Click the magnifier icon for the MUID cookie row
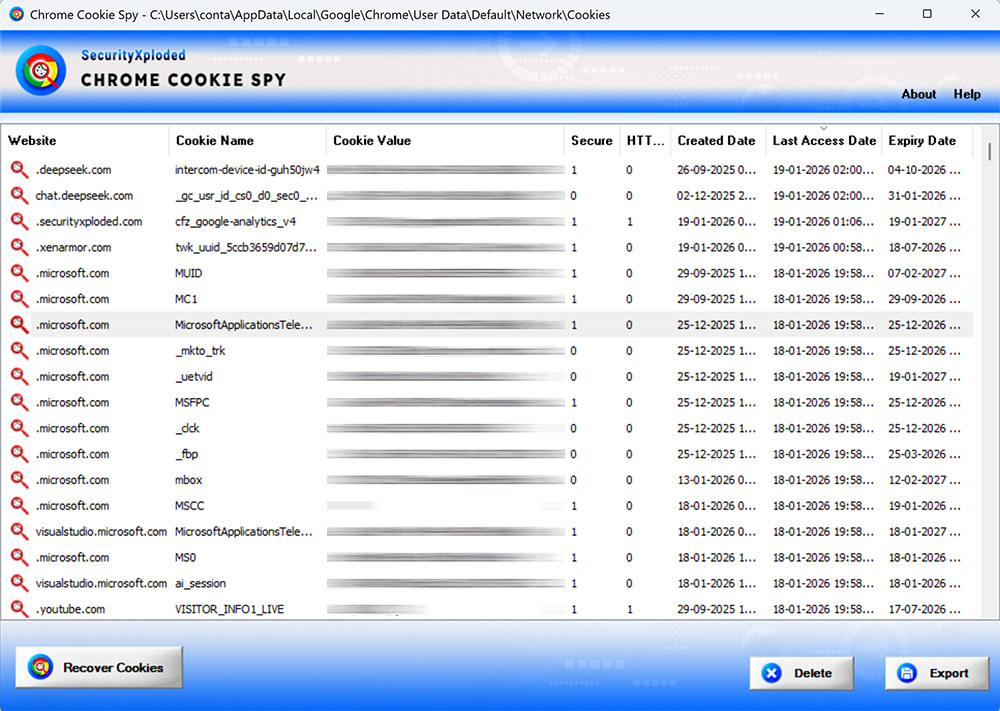1000x711 pixels. (x=17, y=272)
